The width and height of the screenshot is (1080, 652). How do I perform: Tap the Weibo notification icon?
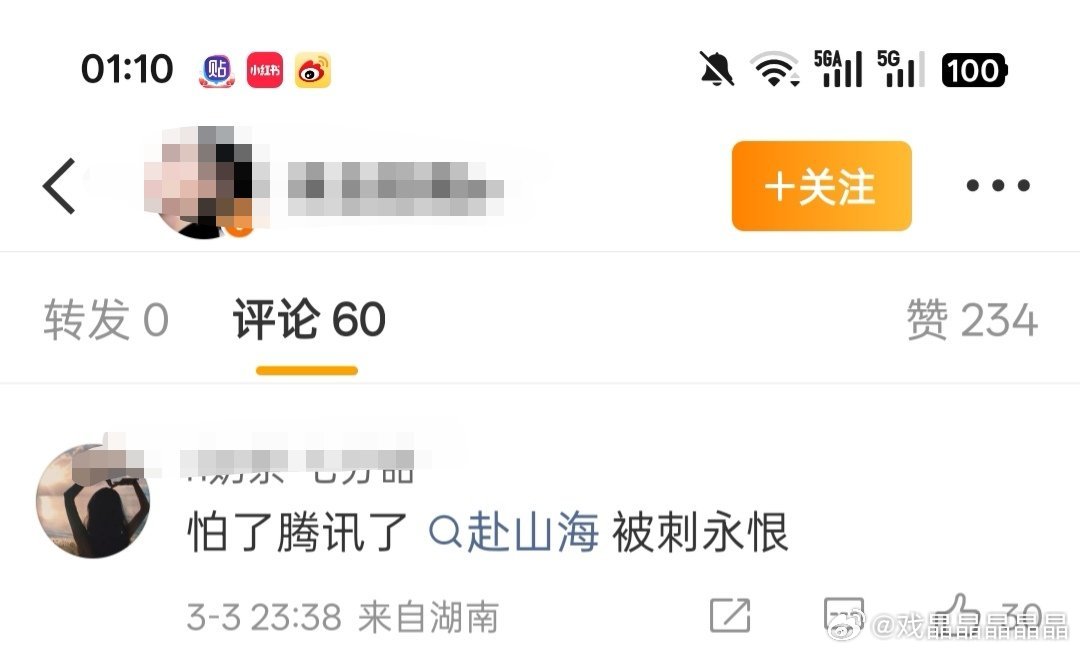pyautogui.click(x=313, y=70)
